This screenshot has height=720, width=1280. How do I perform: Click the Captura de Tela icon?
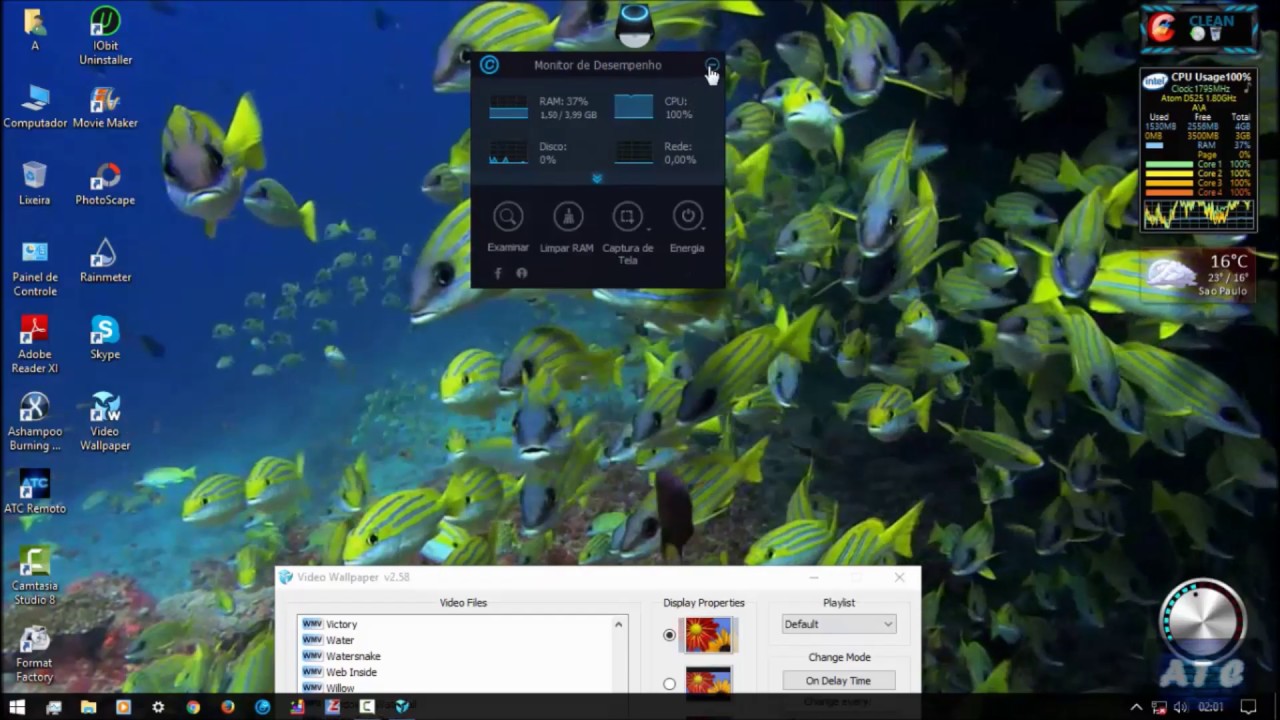[x=627, y=216]
